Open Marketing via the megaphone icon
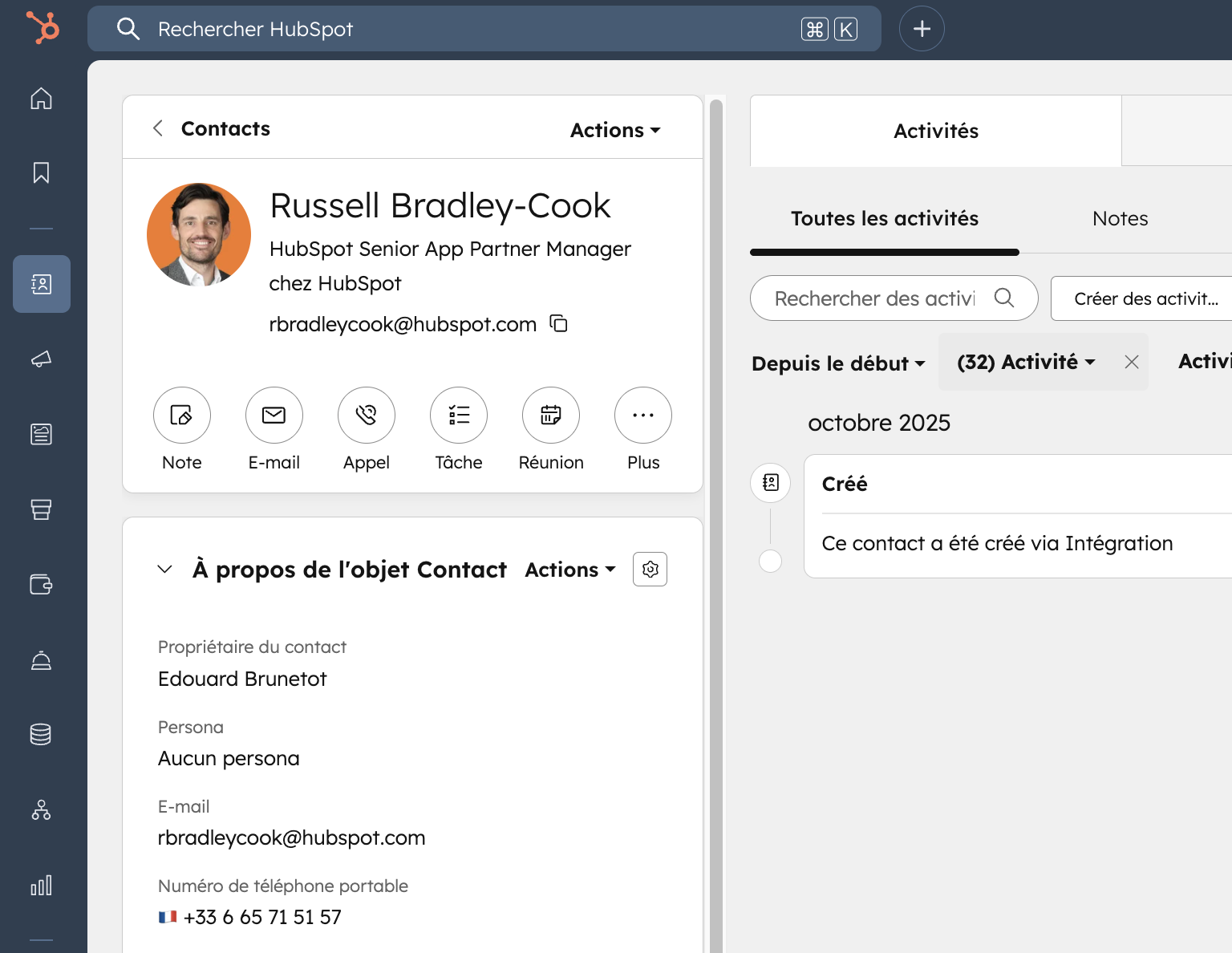Image resolution: width=1232 pixels, height=953 pixels. [x=41, y=359]
